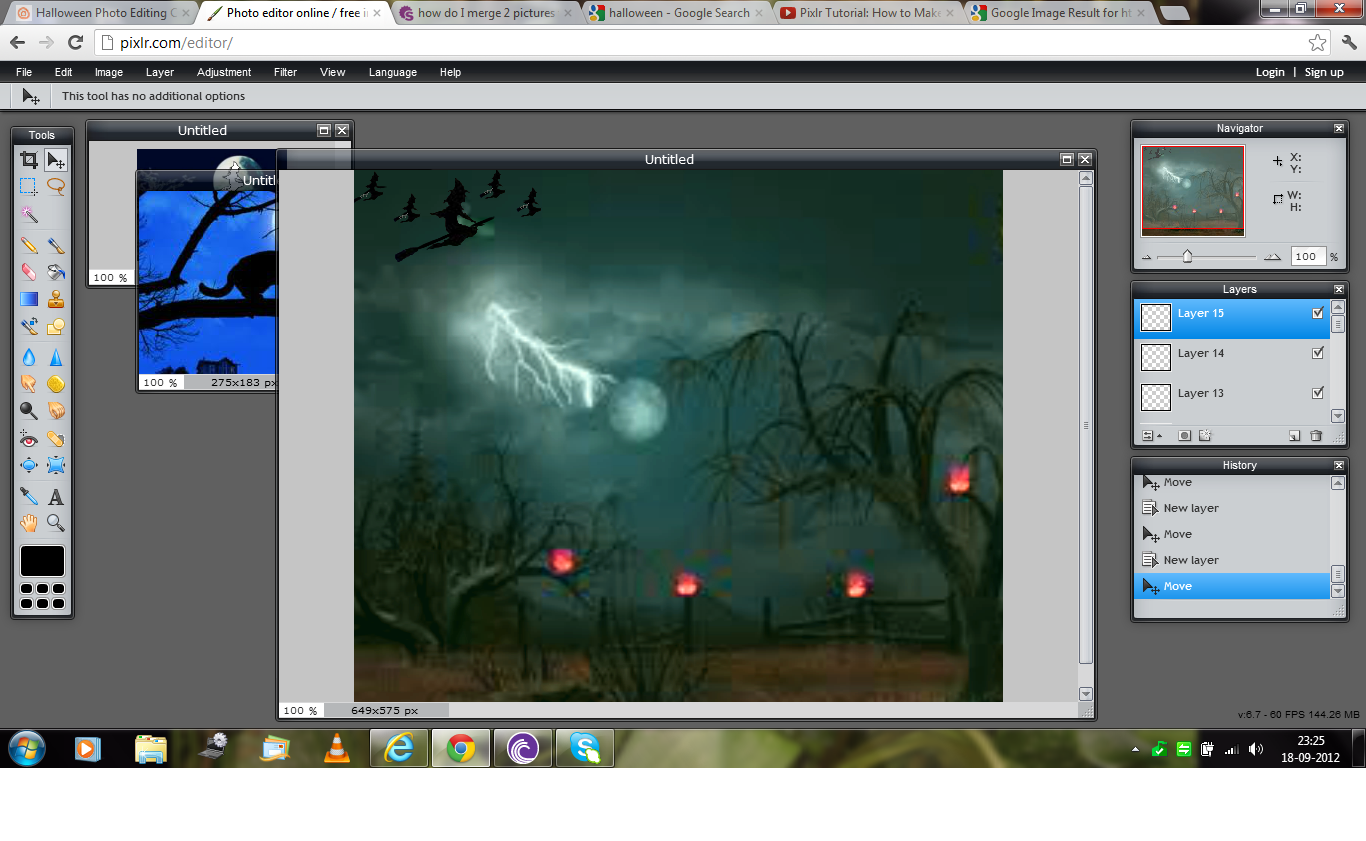This screenshot has width=1366, height=841.
Task: Click the Navigator zoom percentage field
Action: pyautogui.click(x=1307, y=257)
